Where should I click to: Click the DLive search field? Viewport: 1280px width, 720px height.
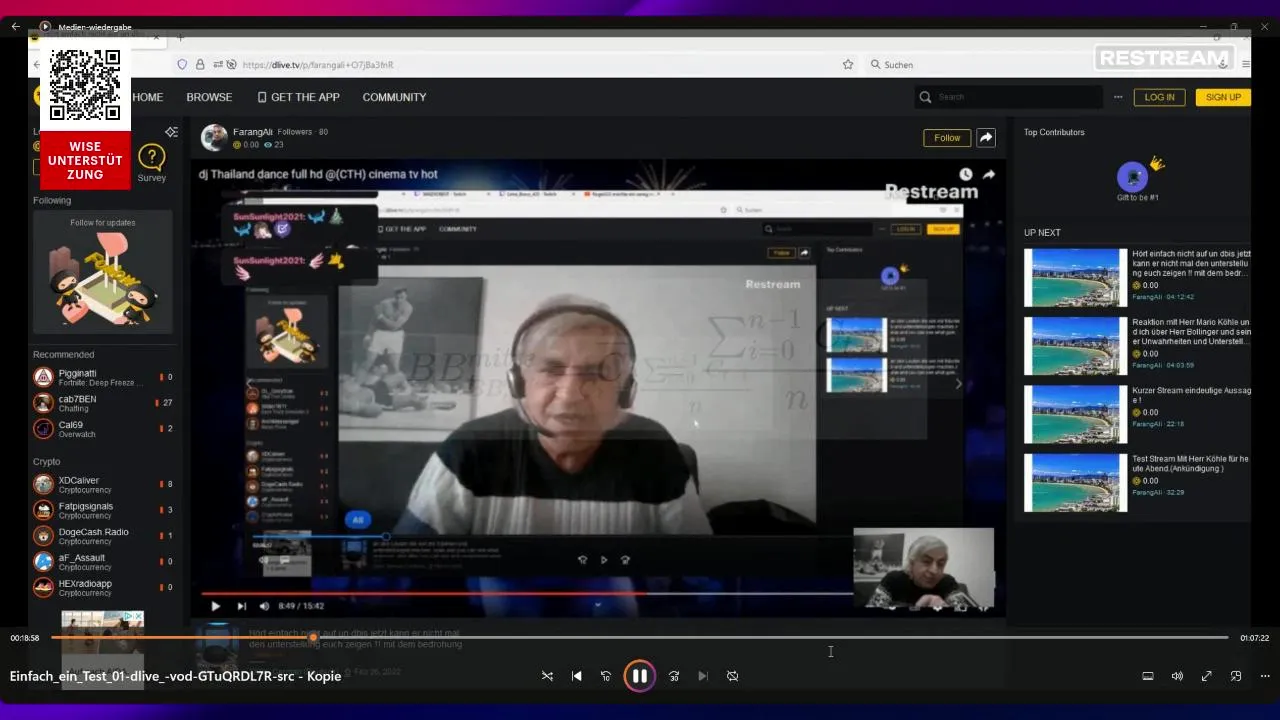tap(1008, 97)
